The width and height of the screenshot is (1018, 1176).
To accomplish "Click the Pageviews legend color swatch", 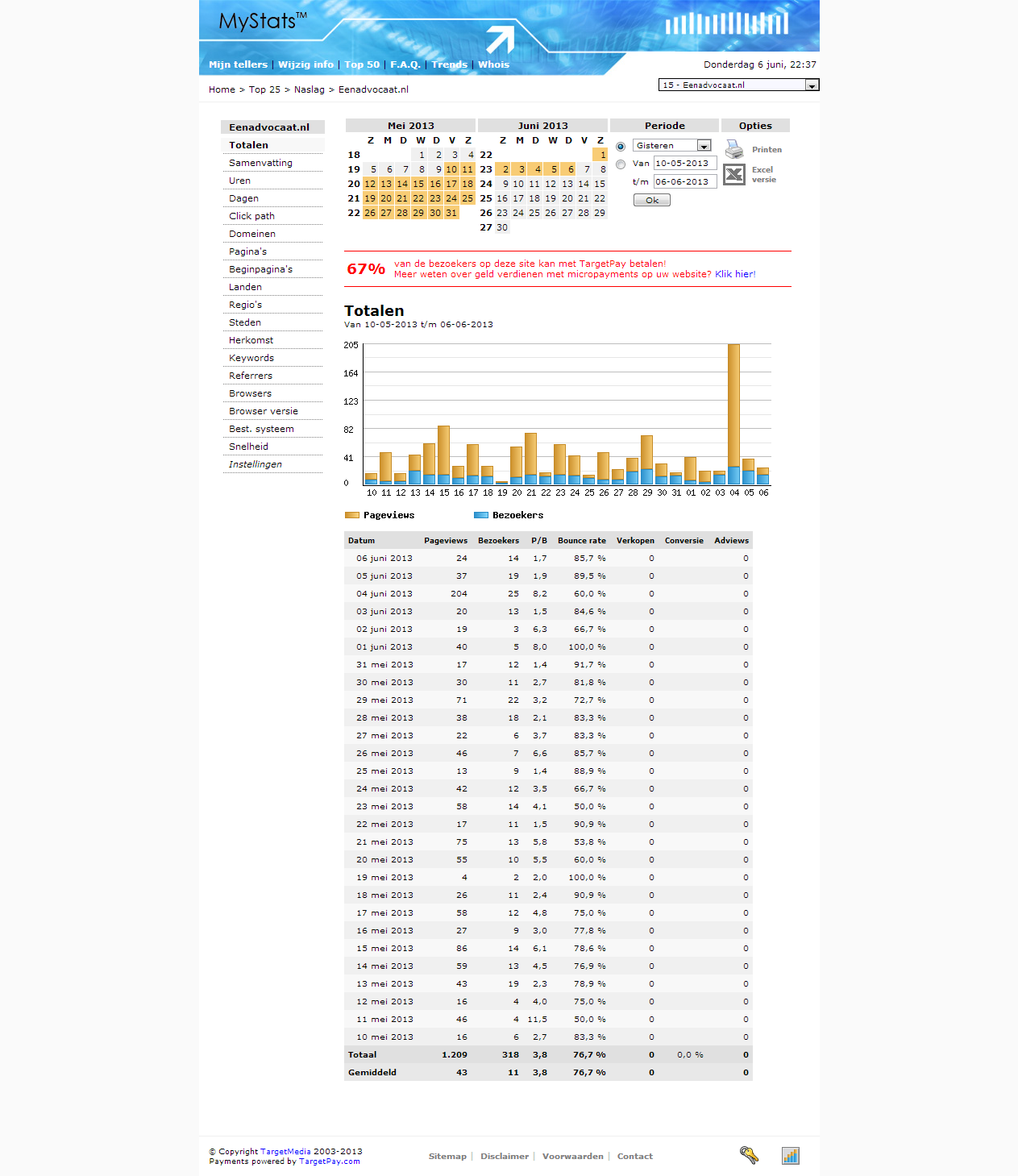I will pyautogui.click(x=351, y=515).
